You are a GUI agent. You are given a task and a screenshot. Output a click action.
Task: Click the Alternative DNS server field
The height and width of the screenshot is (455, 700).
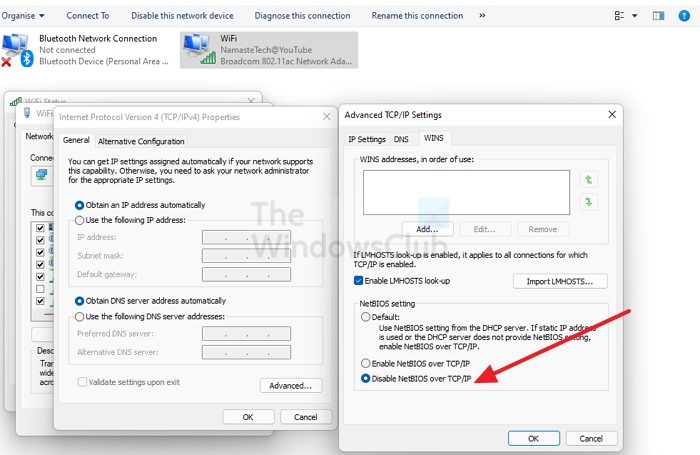click(x=246, y=352)
